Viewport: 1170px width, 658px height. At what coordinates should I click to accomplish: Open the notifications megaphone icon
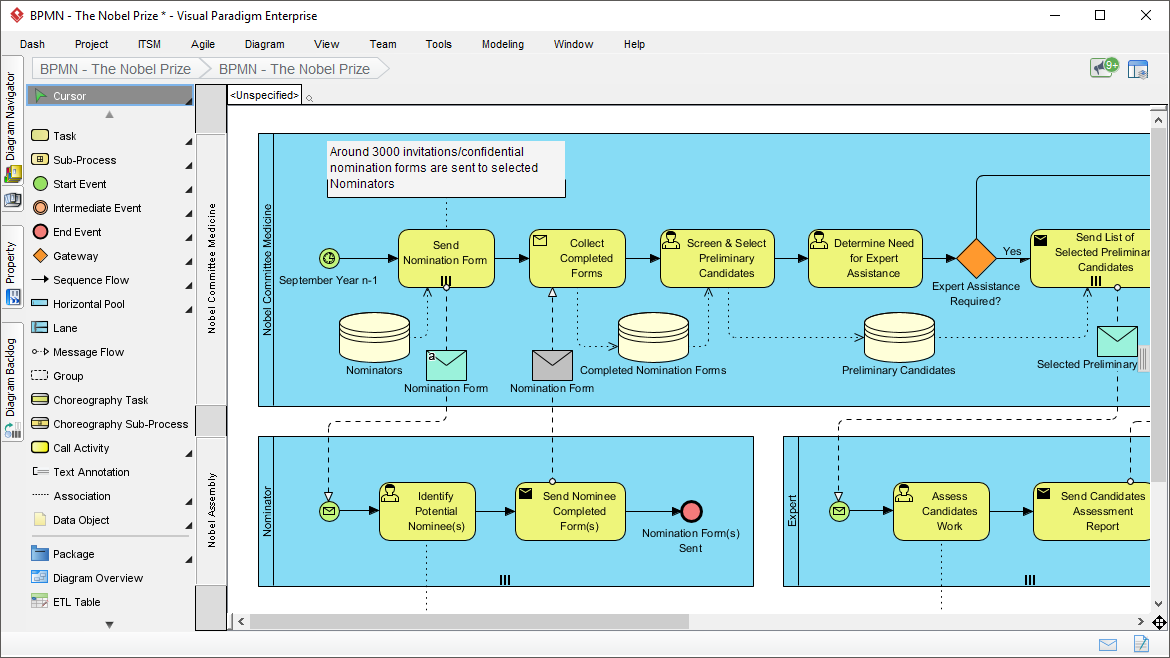[x=1104, y=68]
